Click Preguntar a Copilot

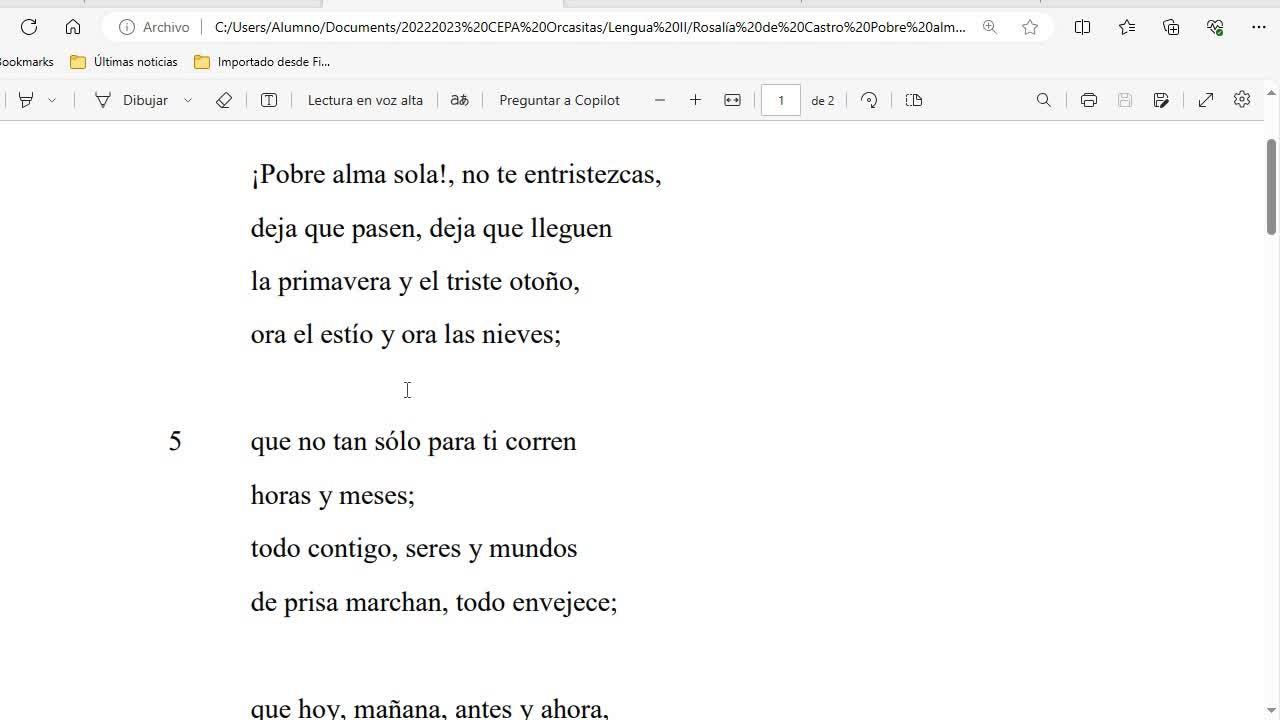[559, 100]
